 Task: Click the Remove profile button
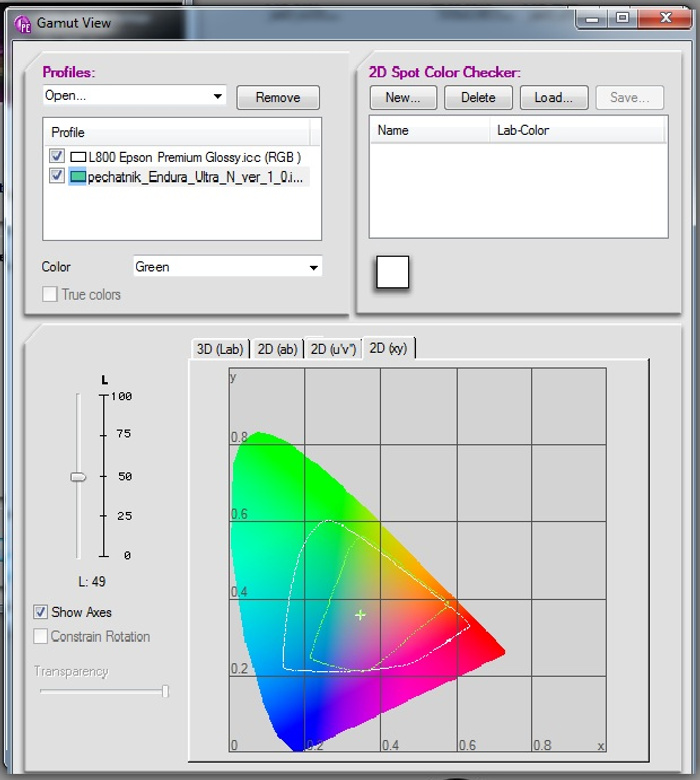[x=278, y=97]
